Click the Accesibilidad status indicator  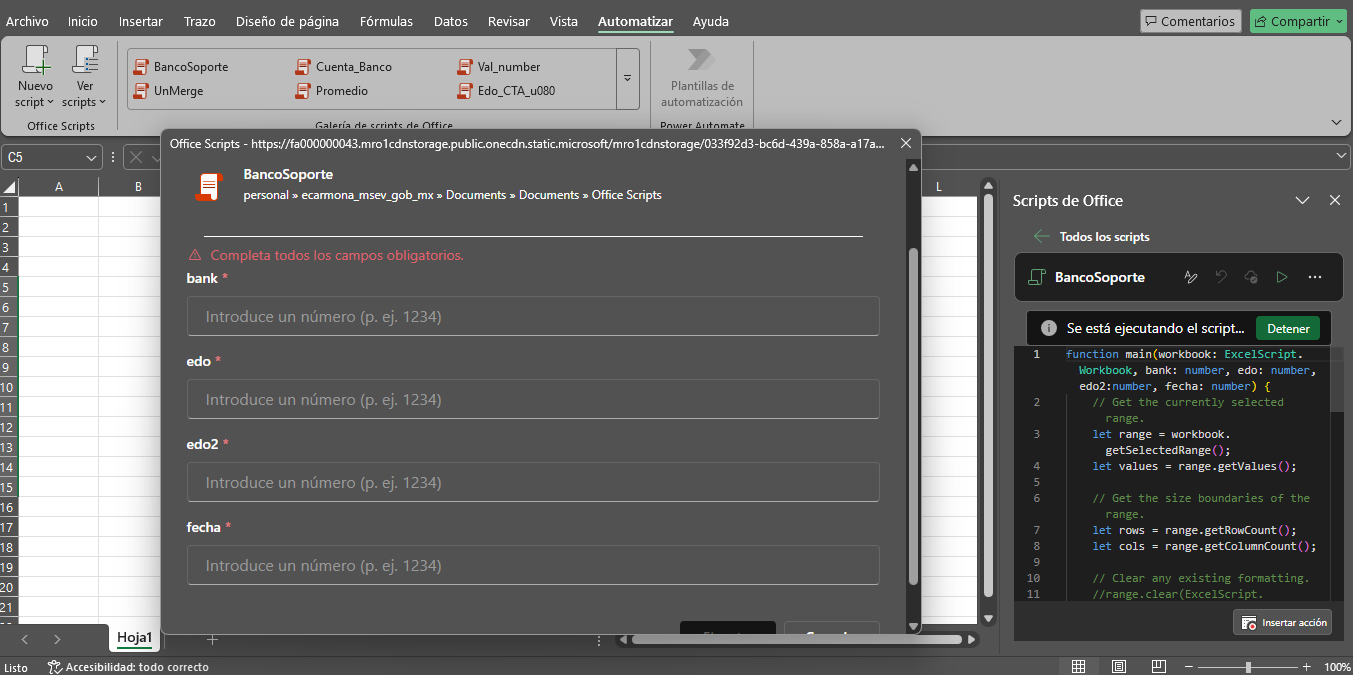point(128,667)
